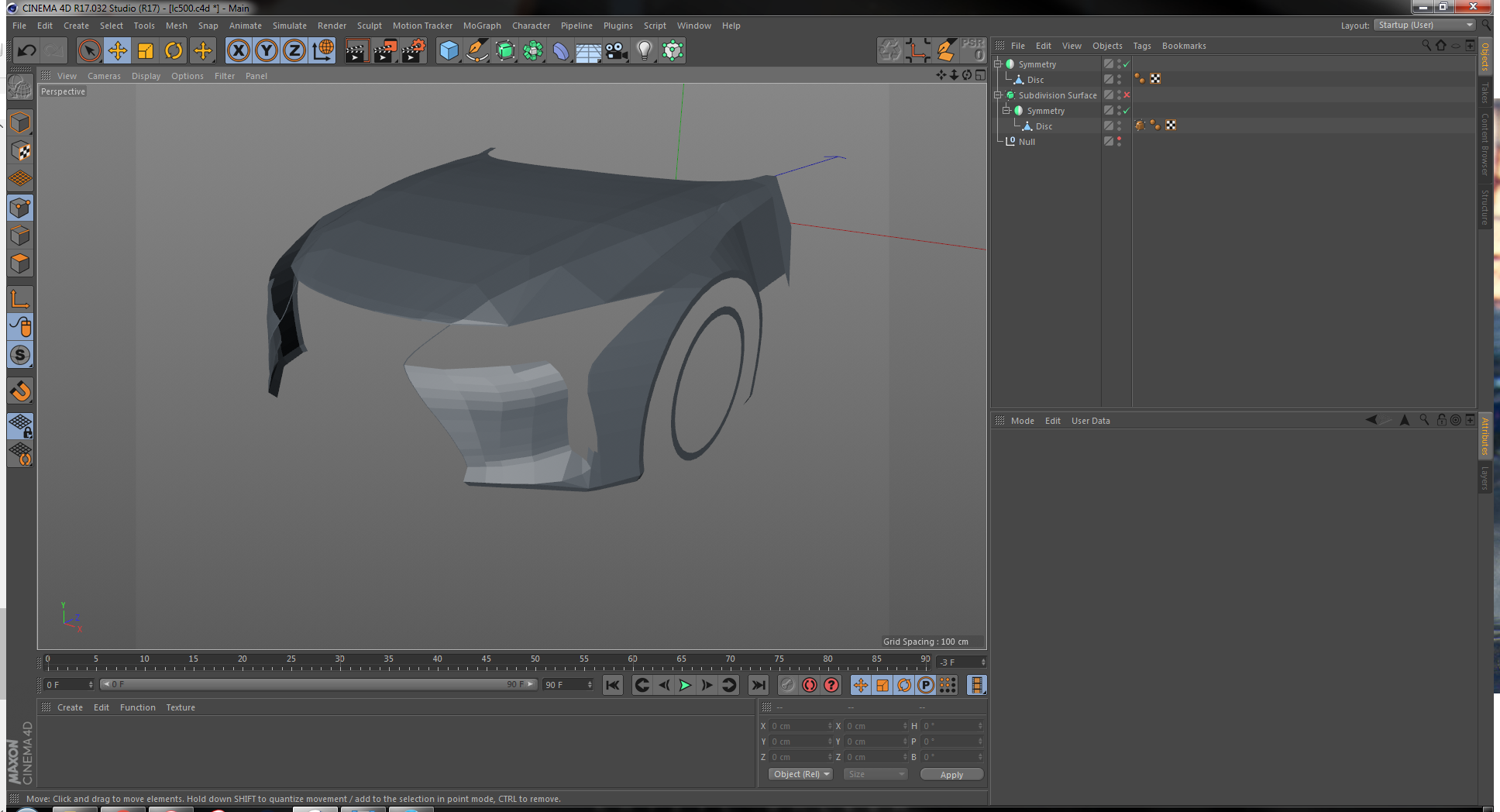Viewport: 1500px width, 812px height.
Task: Open the Mesh menu
Action: [x=176, y=26]
